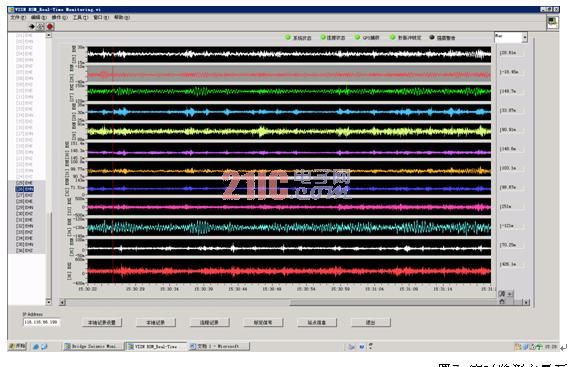Click the channel list scroll-up arrow
The width and height of the screenshot is (574, 367).
click(x=48, y=35)
